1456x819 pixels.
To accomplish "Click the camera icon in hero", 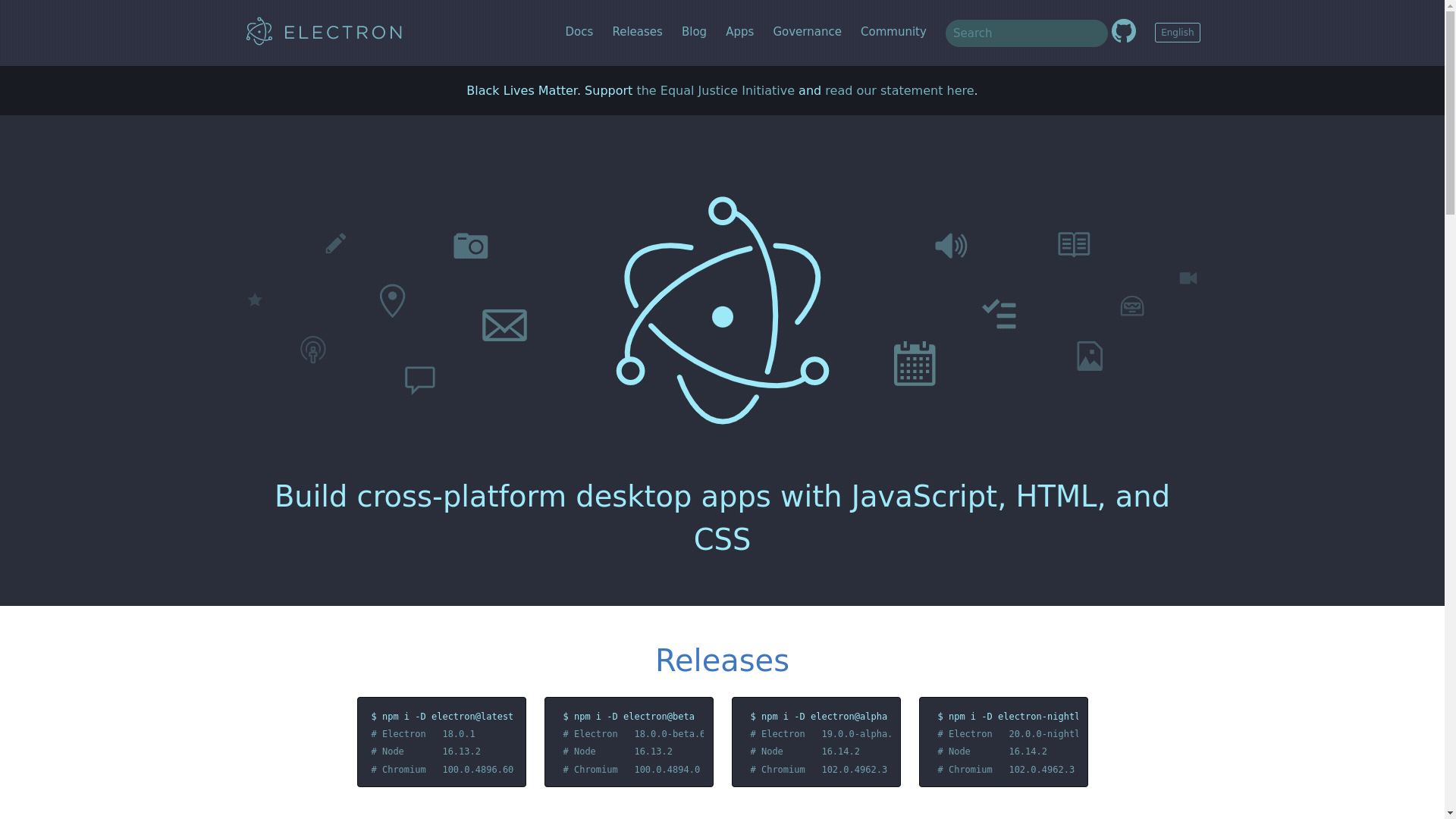I will 470,246.
